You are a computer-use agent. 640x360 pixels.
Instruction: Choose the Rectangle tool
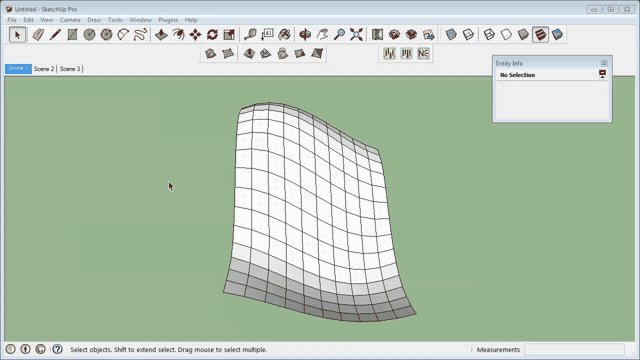pos(72,35)
